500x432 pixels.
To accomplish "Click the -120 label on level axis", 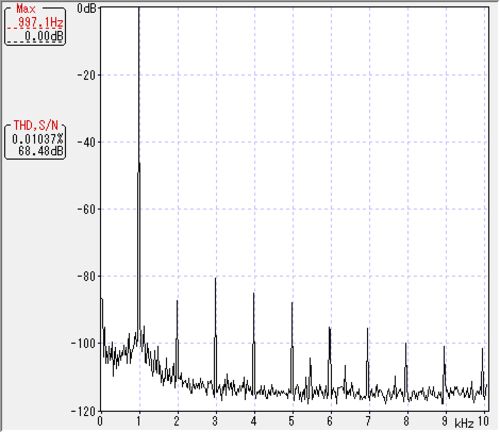I will [84, 411].
